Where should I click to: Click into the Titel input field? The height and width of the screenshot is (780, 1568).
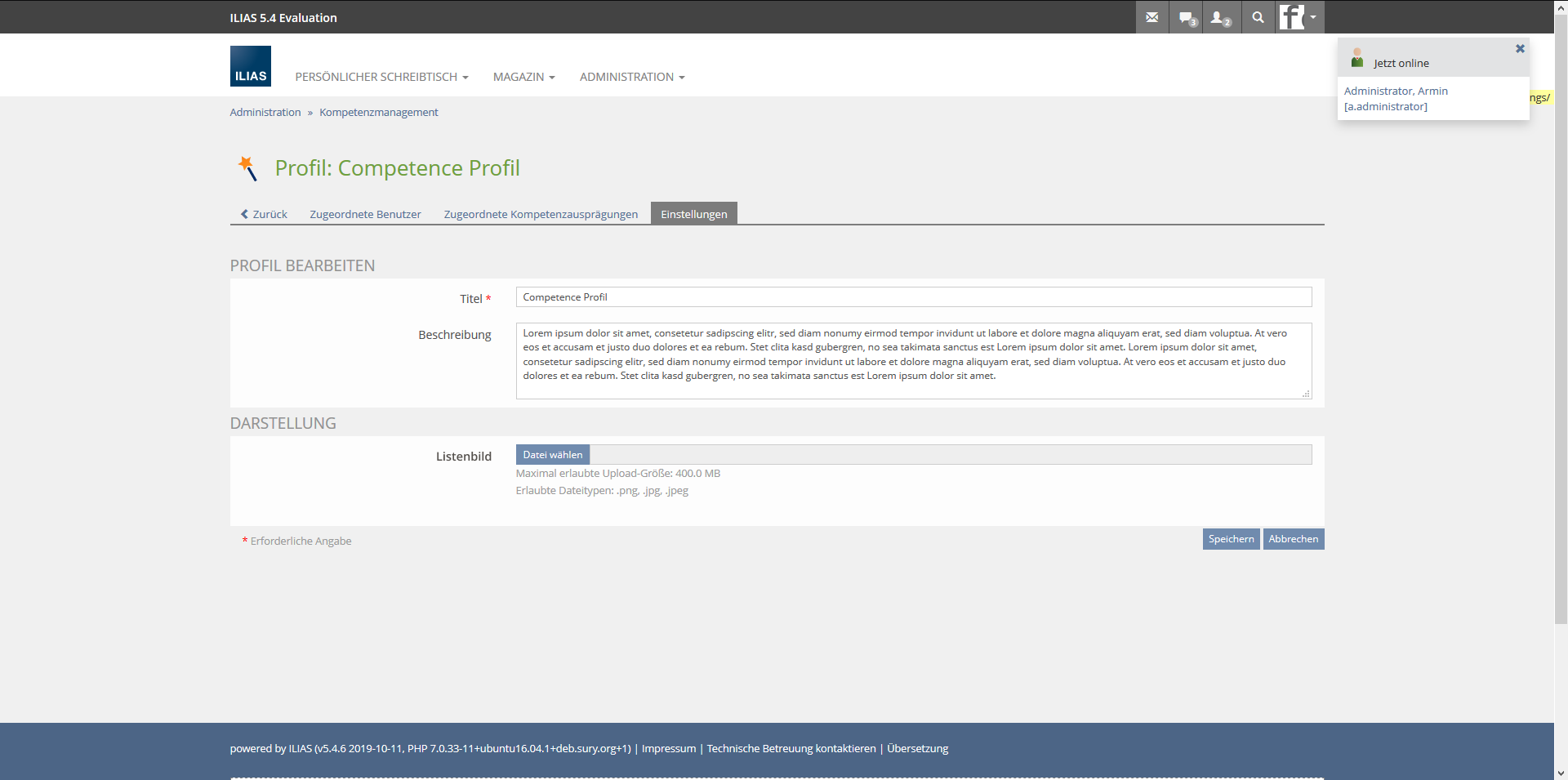click(913, 297)
